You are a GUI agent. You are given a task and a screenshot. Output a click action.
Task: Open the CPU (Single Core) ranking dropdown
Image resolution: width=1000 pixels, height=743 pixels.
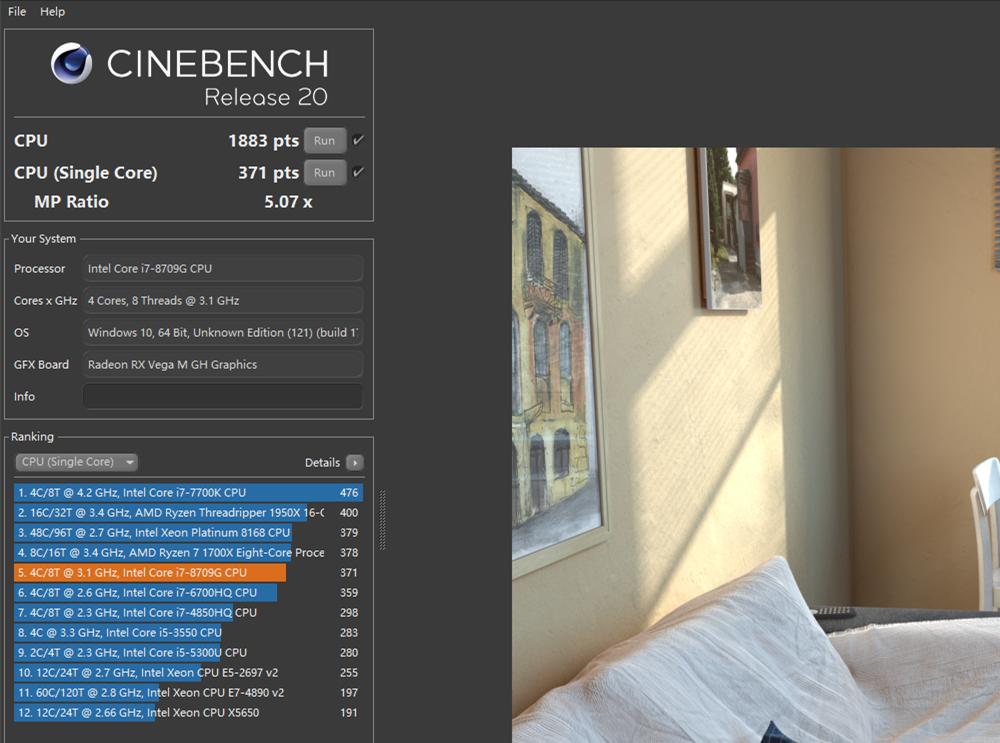(x=77, y=462)
